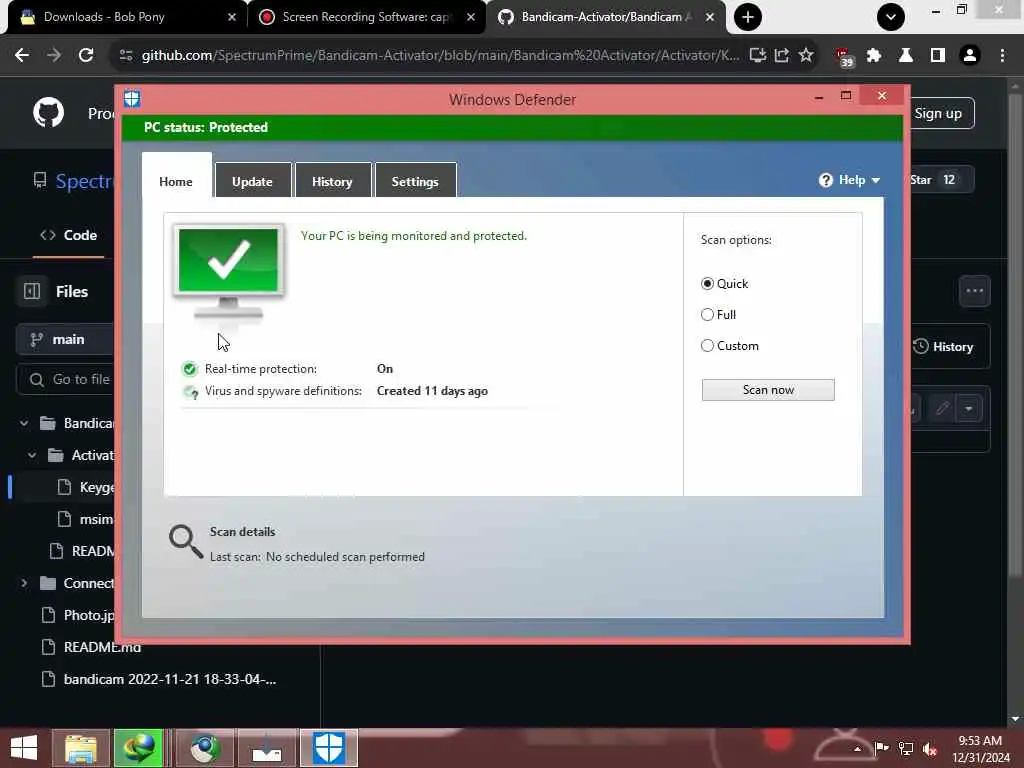
Task: Open the GitHub more options ellipsis button
Action: tap(974, 291)
